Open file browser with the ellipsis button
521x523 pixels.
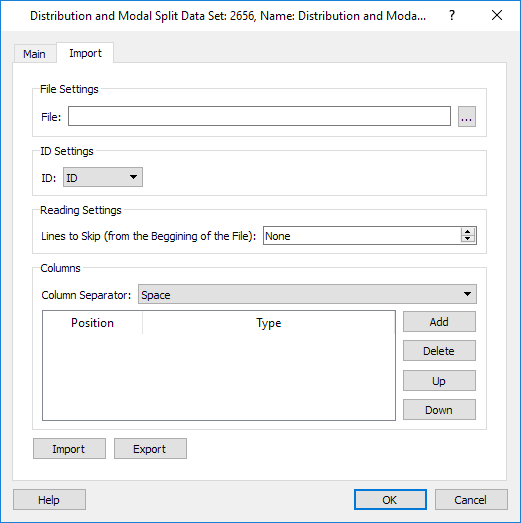(x=467, y=117)
